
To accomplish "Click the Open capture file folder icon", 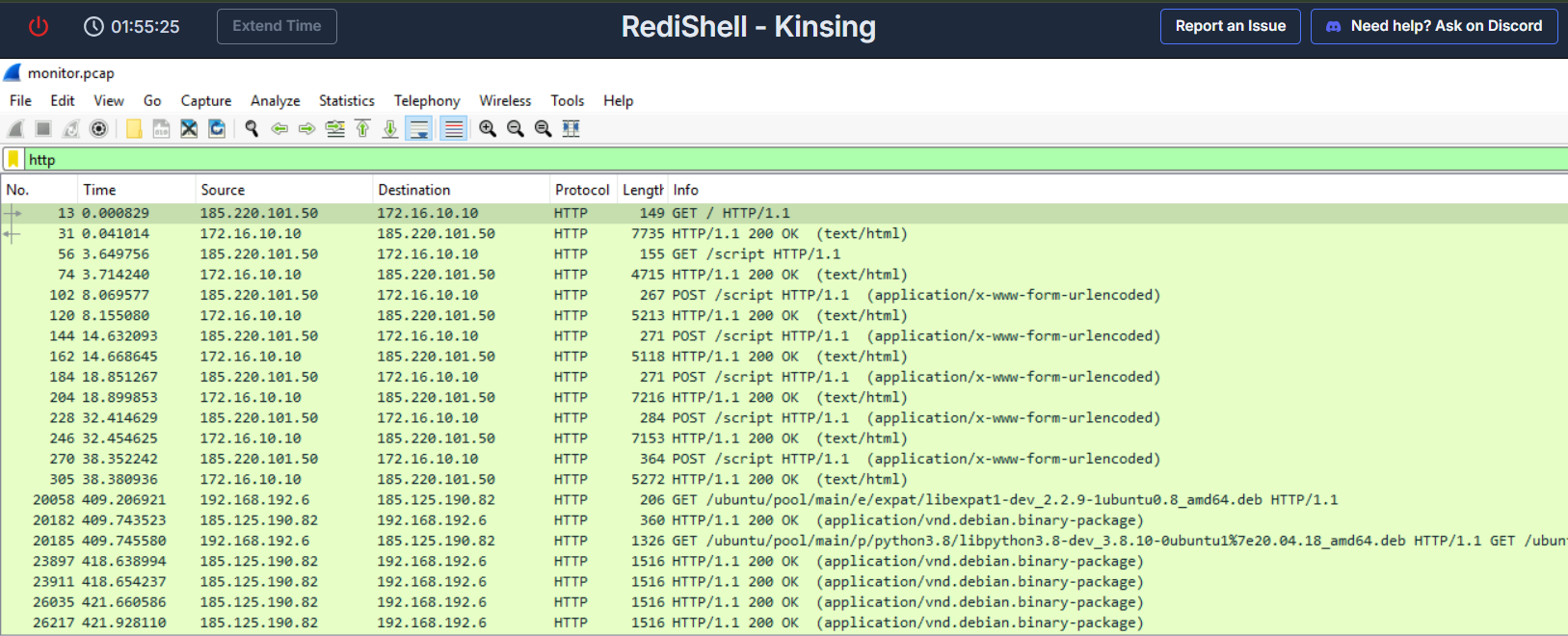I will pyautogui.click(x=134, y=128).
